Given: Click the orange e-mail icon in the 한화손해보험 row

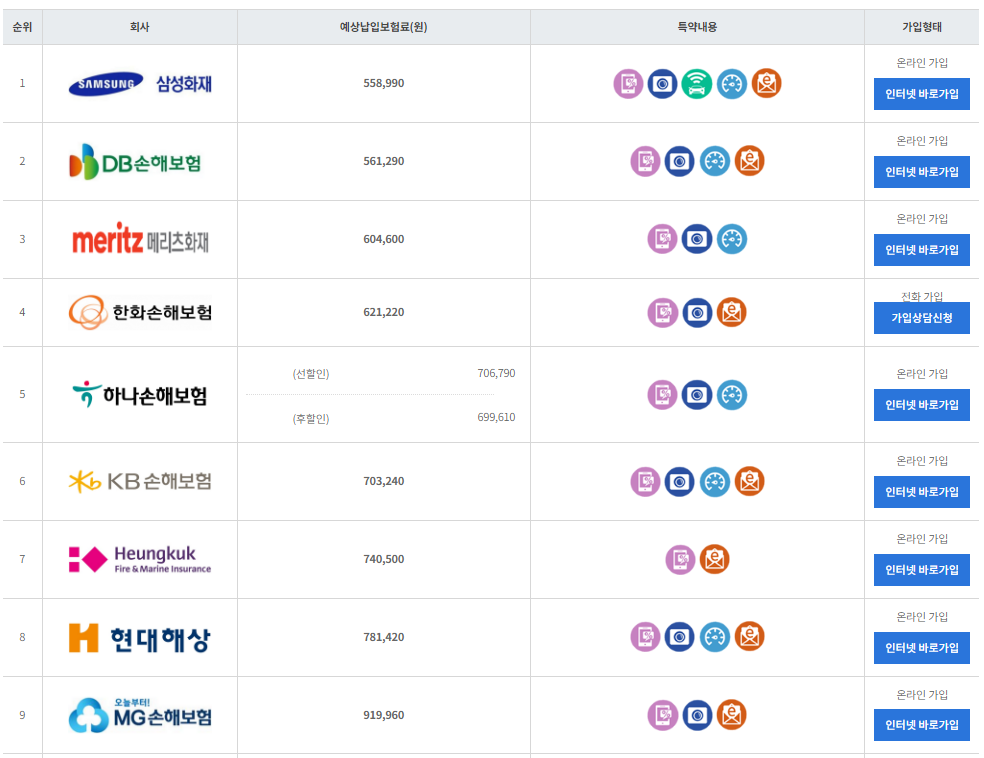Looking at the screenshot, I should tap(732, 312).
